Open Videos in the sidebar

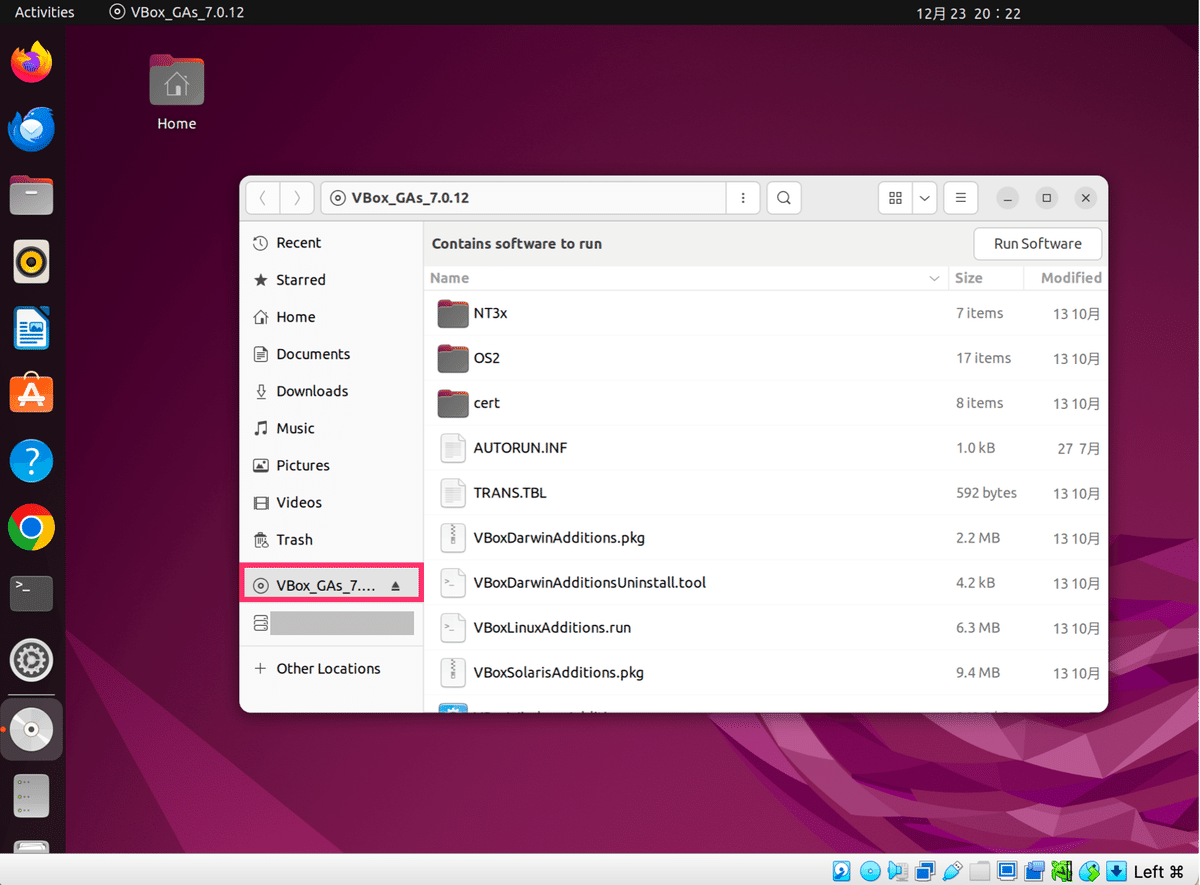point(331,502)
